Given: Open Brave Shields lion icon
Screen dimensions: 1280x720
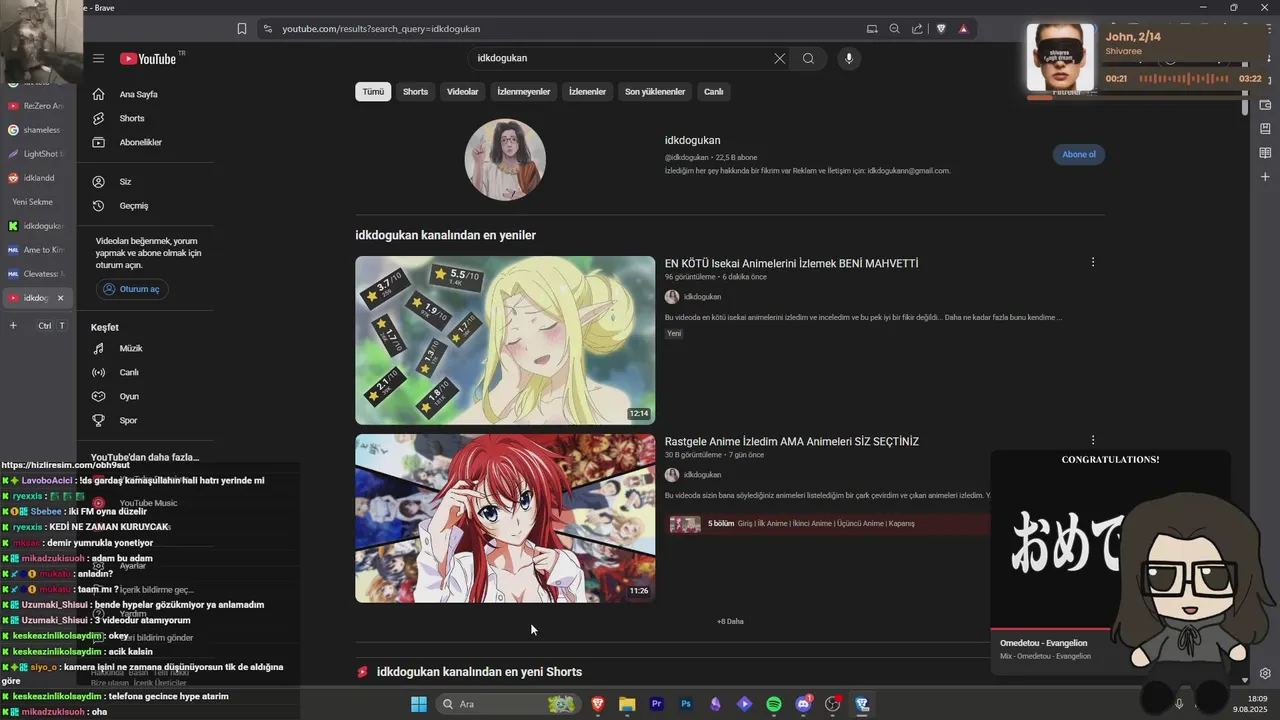Looking at the screenshot, I should [940, 29].
